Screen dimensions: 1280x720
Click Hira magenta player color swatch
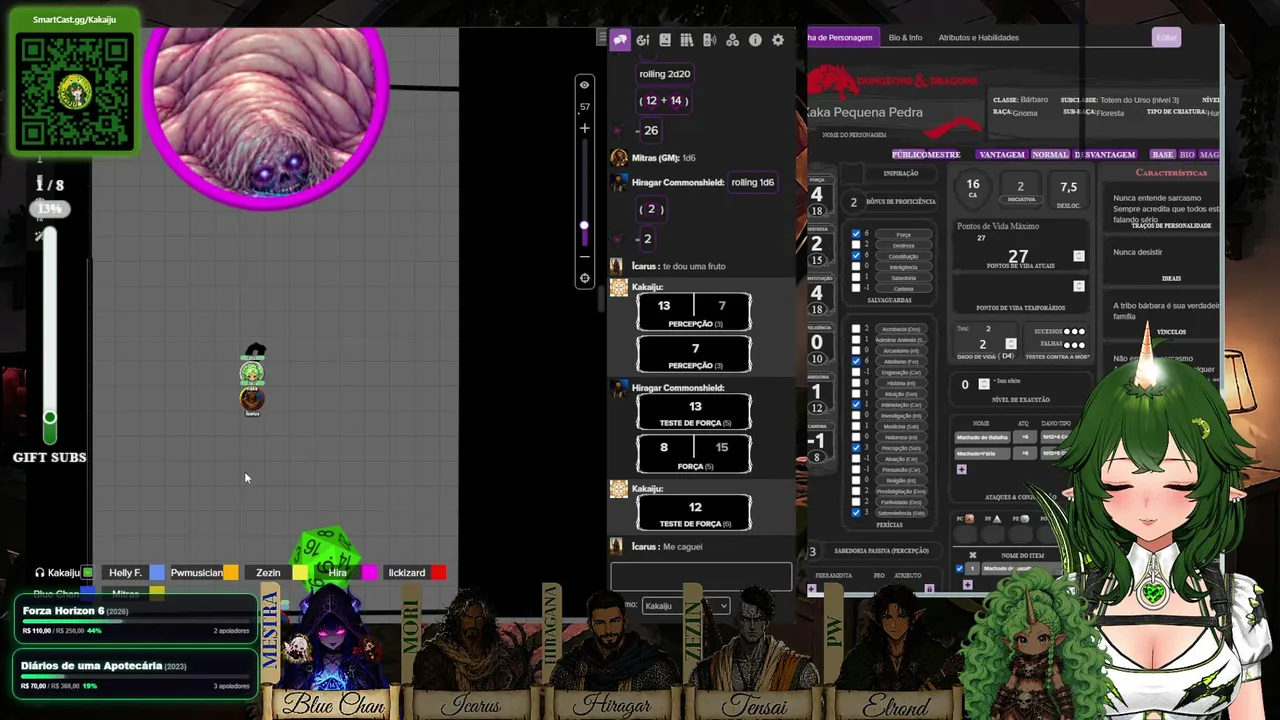click(369, 573)
